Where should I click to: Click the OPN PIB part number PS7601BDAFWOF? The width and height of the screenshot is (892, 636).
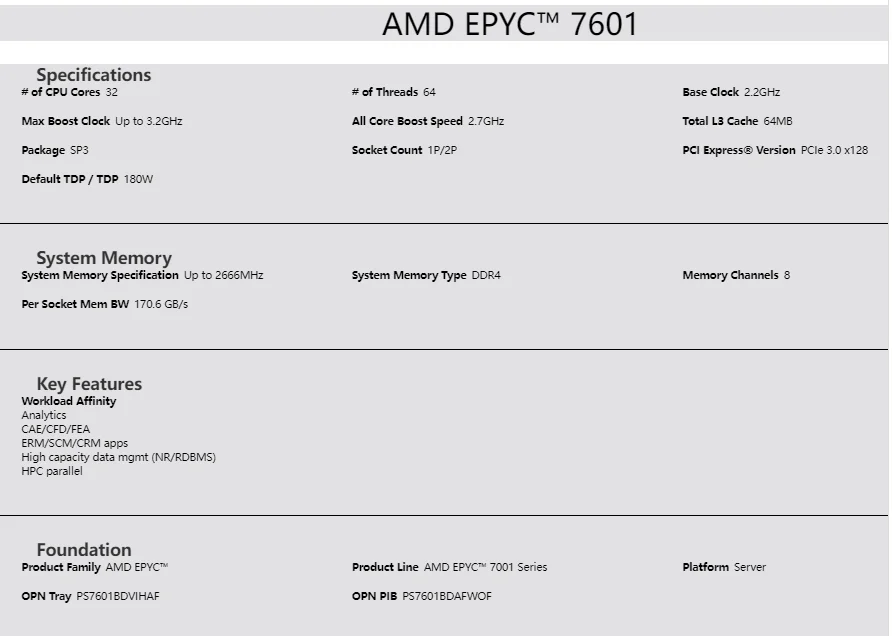pos(446,596)
